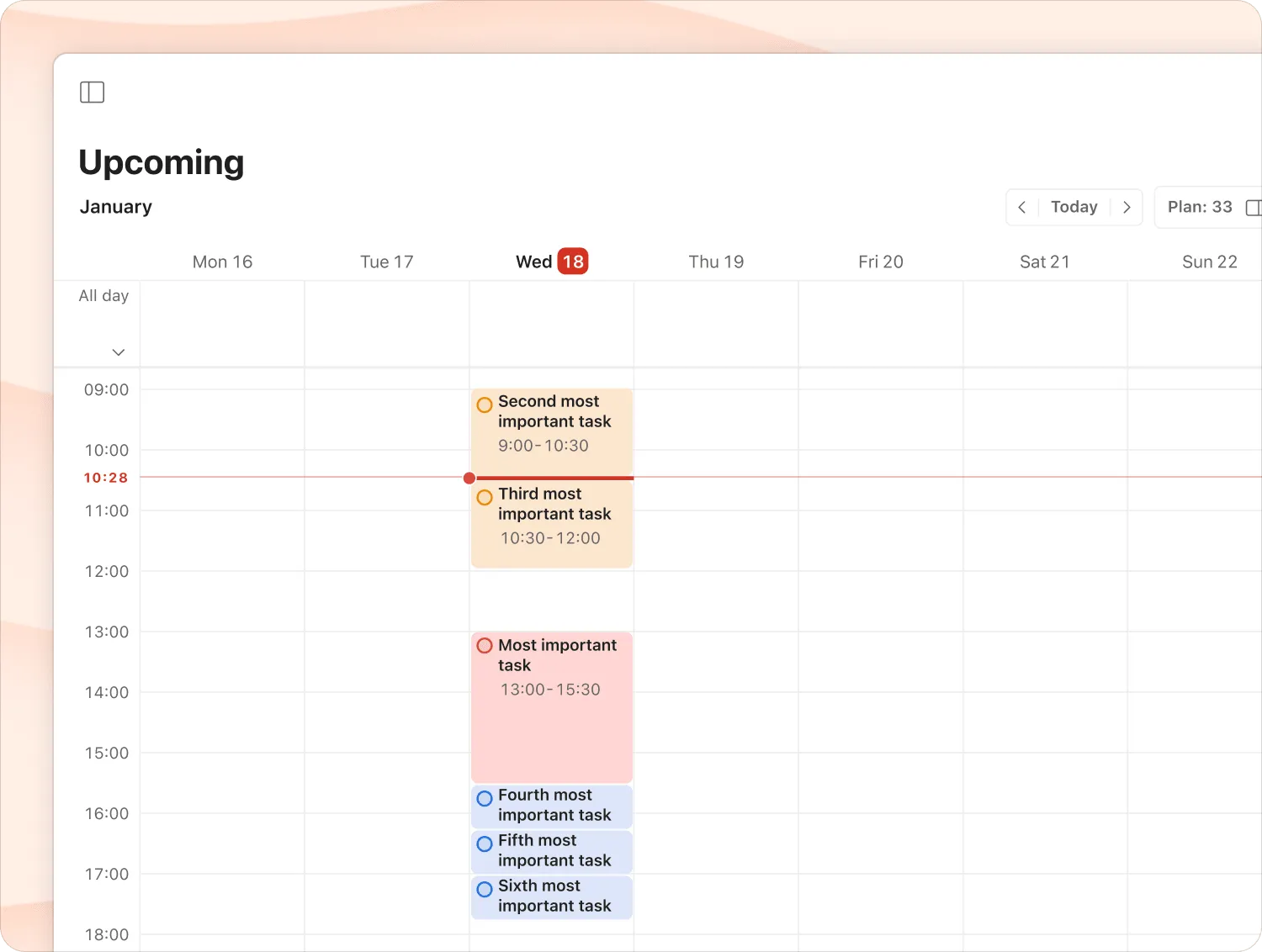
Task: Click the 10:28 current time marker dot
Action: 469,479
